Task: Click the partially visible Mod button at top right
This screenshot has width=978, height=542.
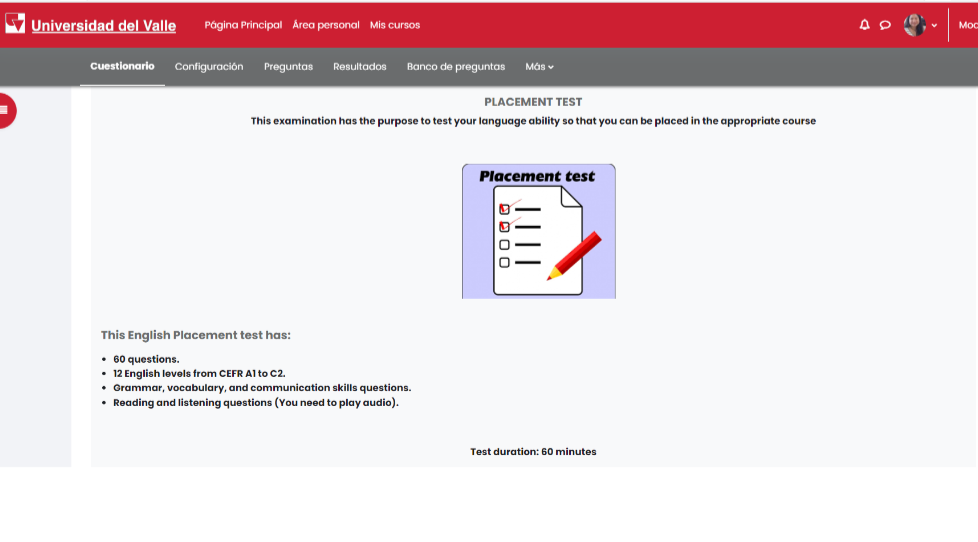Action: pos(967,25)
